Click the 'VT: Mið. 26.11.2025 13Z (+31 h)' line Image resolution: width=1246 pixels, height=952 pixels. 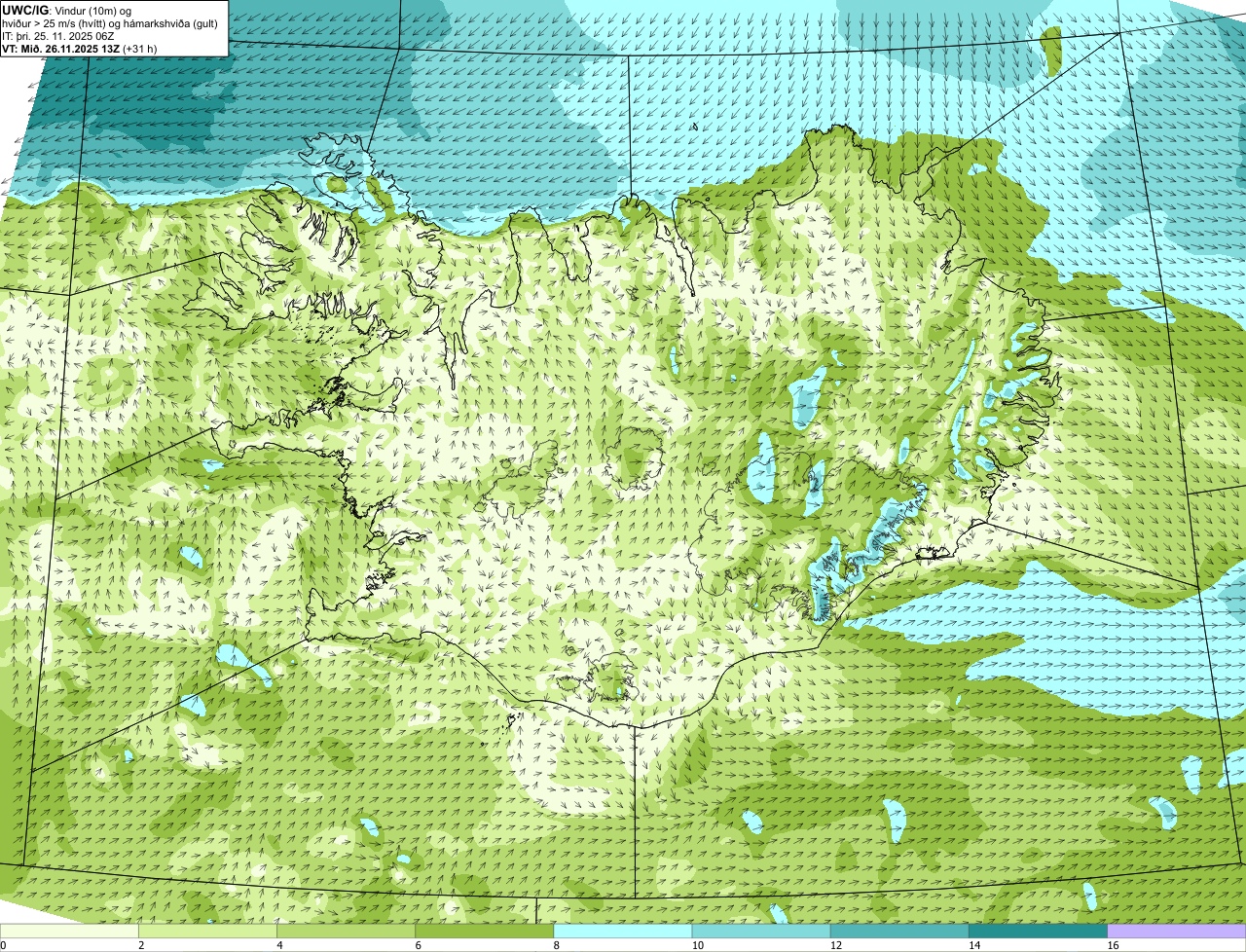[80, 49]
